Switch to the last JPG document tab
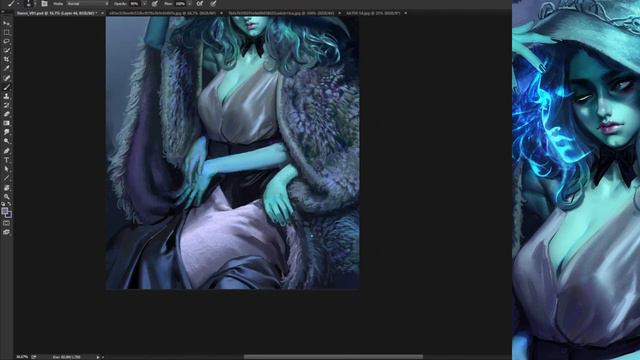Screen dimensions: 640x360 (x=373, y=13)
